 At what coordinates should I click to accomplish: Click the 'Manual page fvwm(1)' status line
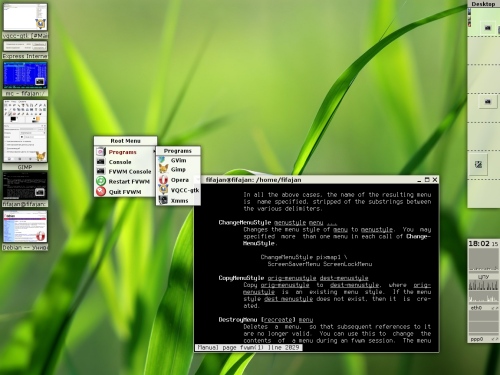point(249,347)
